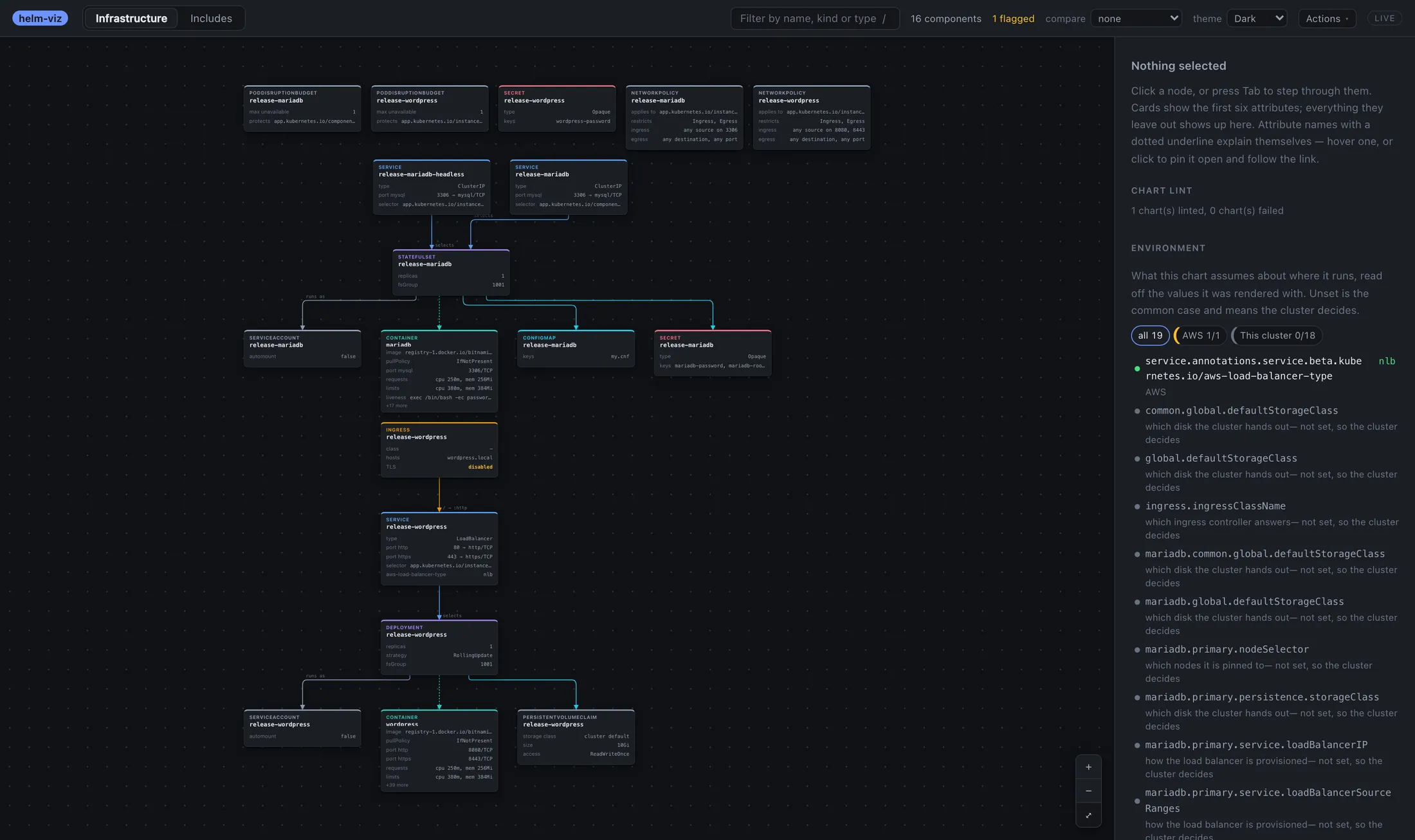Open the Includes tab
Screen dimensions: 1415x840
211,18
